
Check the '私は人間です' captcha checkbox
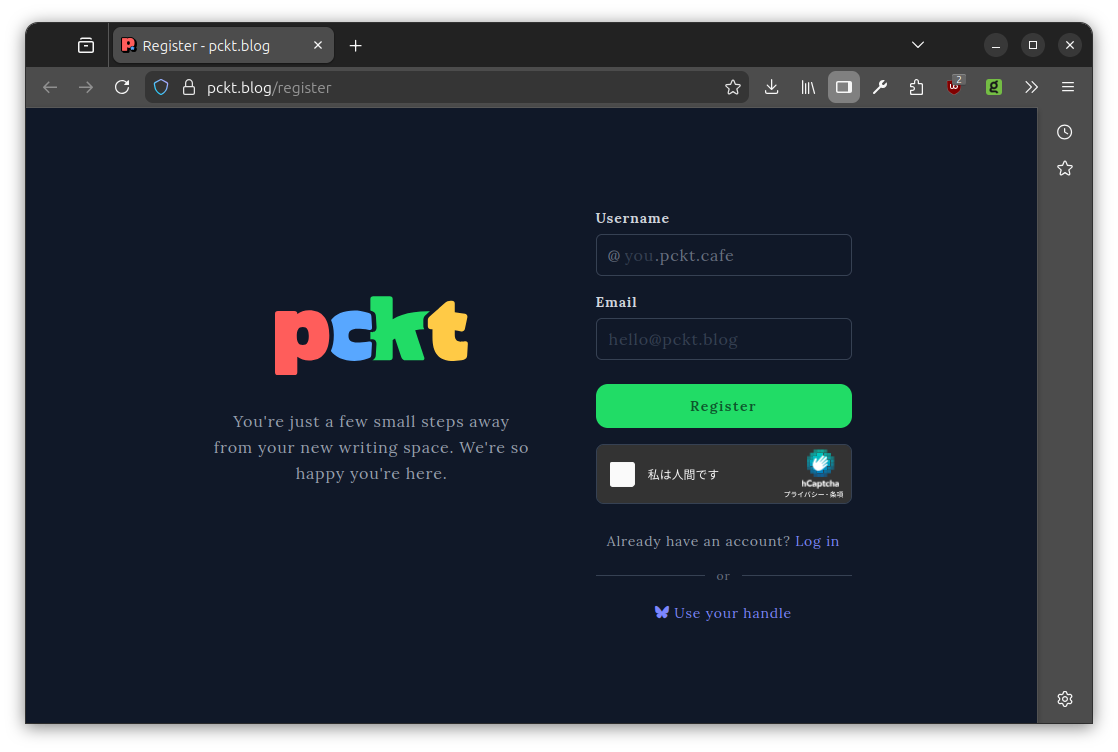622,474
